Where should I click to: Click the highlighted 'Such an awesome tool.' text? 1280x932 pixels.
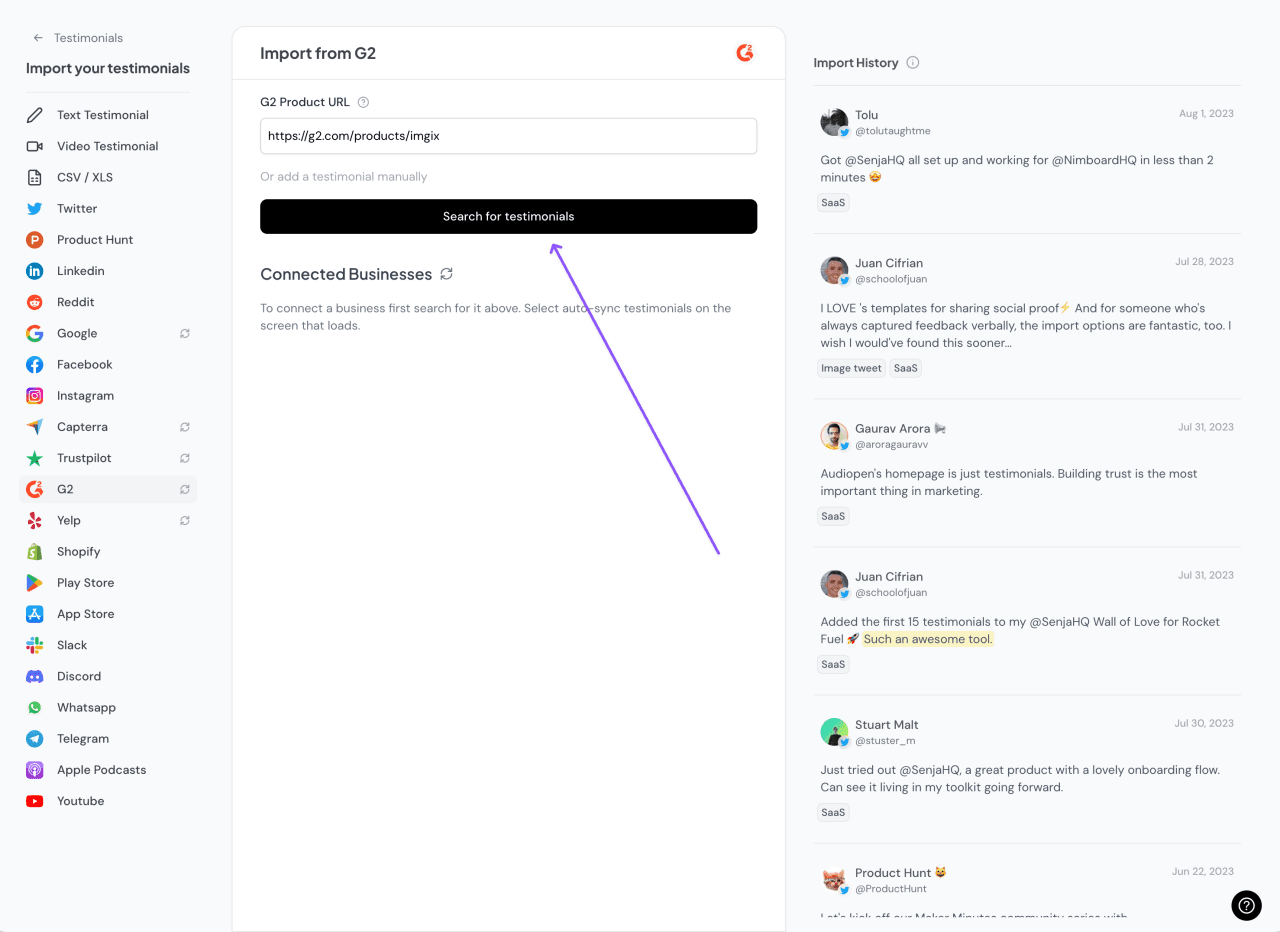pos(928,639)
